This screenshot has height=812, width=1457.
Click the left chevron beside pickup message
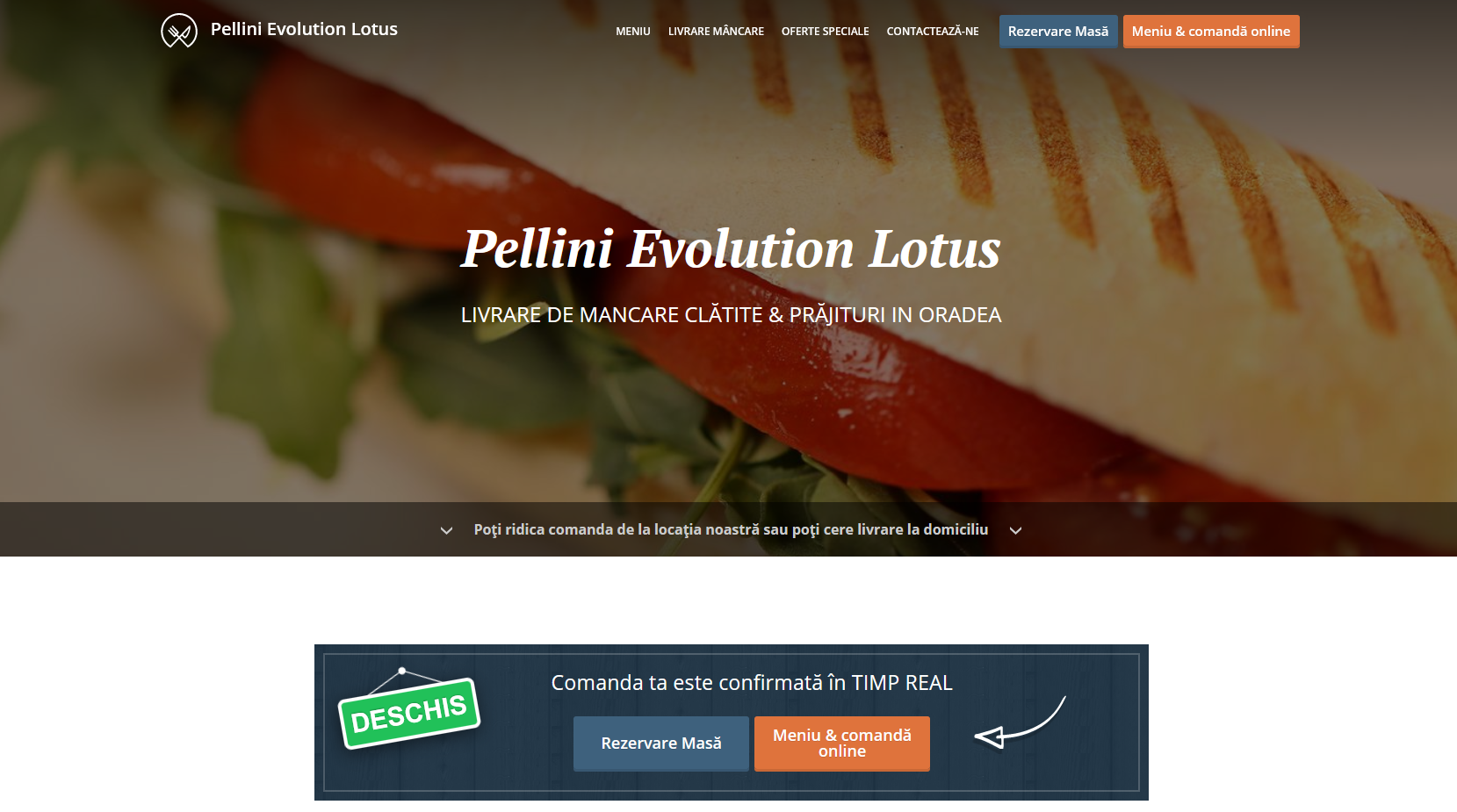tap(446, 530)
